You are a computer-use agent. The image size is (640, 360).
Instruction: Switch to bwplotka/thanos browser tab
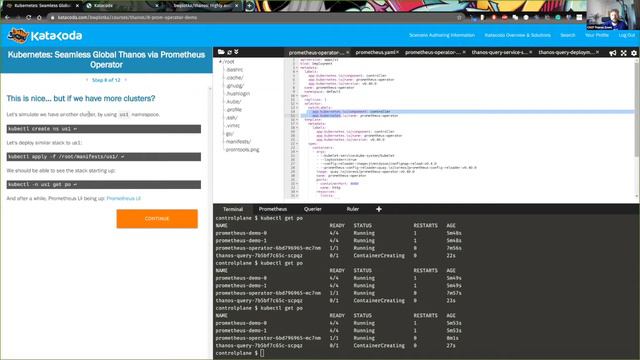pos(202,6)
